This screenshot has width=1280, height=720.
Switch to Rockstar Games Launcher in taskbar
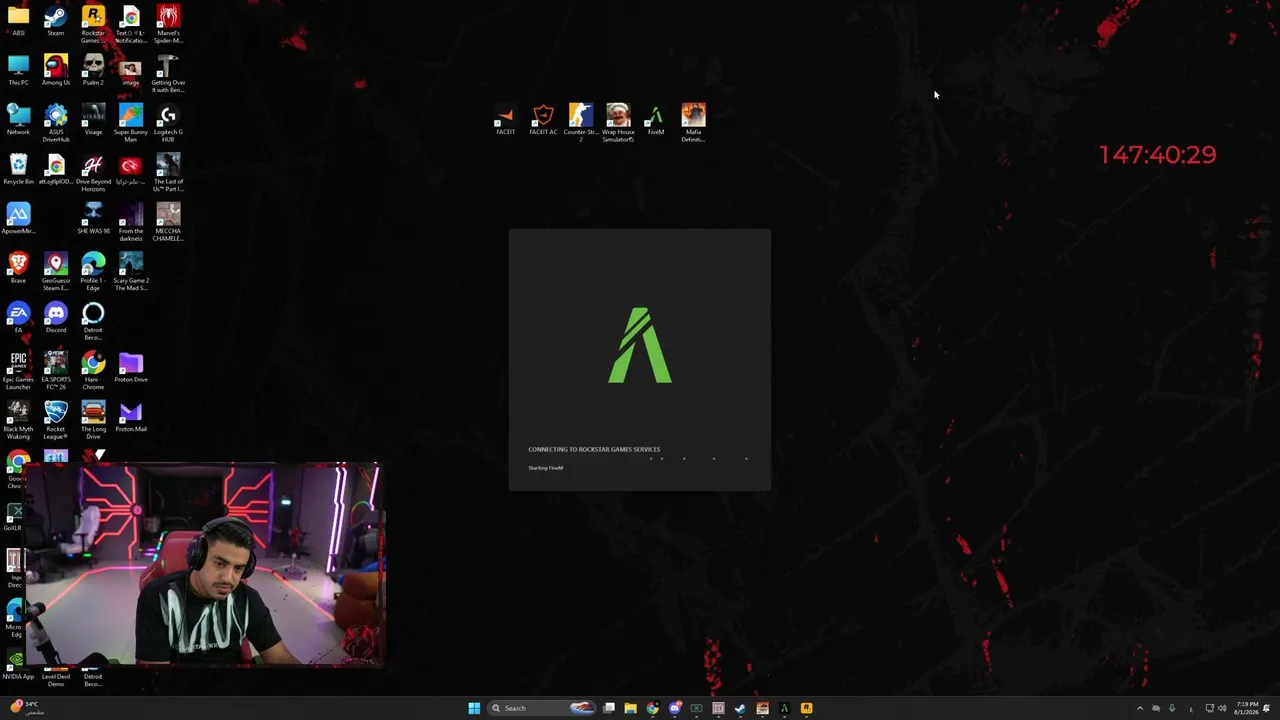[806, 708]
